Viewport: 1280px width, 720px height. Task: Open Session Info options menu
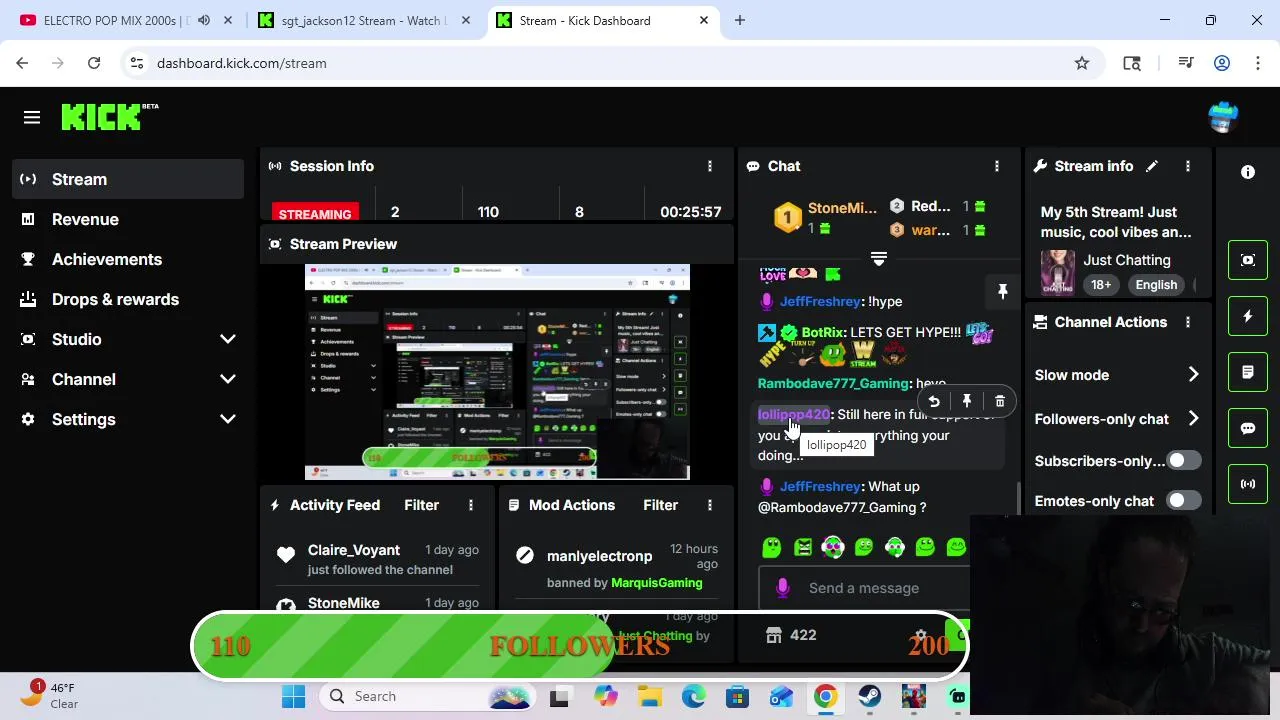click(x=710, y=166)
